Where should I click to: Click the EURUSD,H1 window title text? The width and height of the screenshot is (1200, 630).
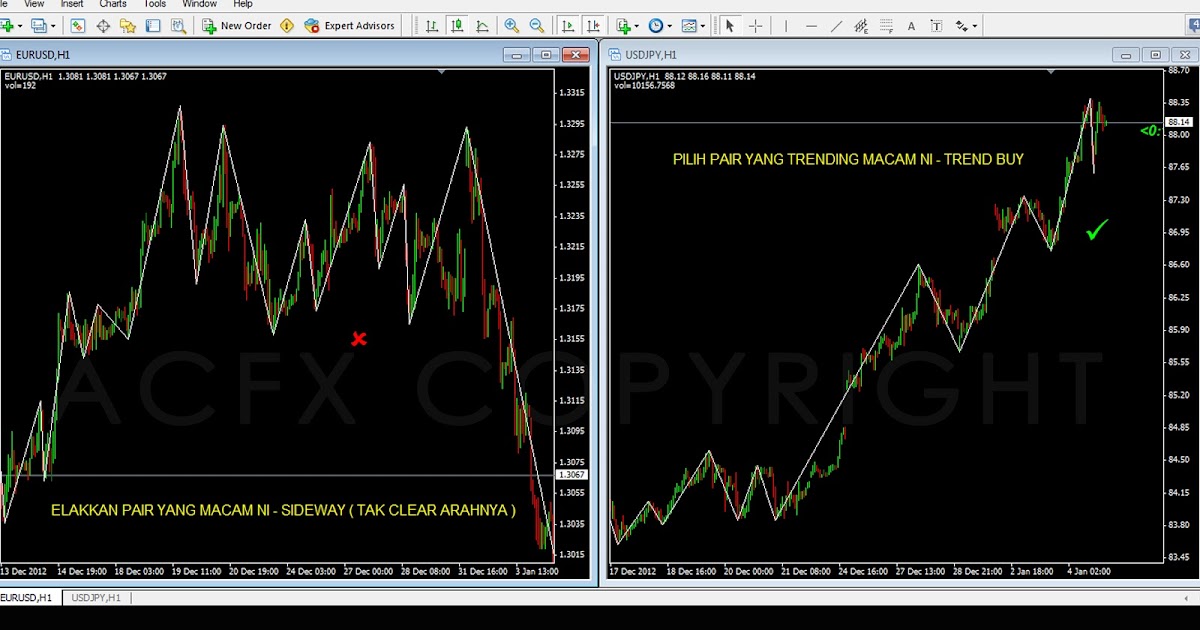coord(43,55)
